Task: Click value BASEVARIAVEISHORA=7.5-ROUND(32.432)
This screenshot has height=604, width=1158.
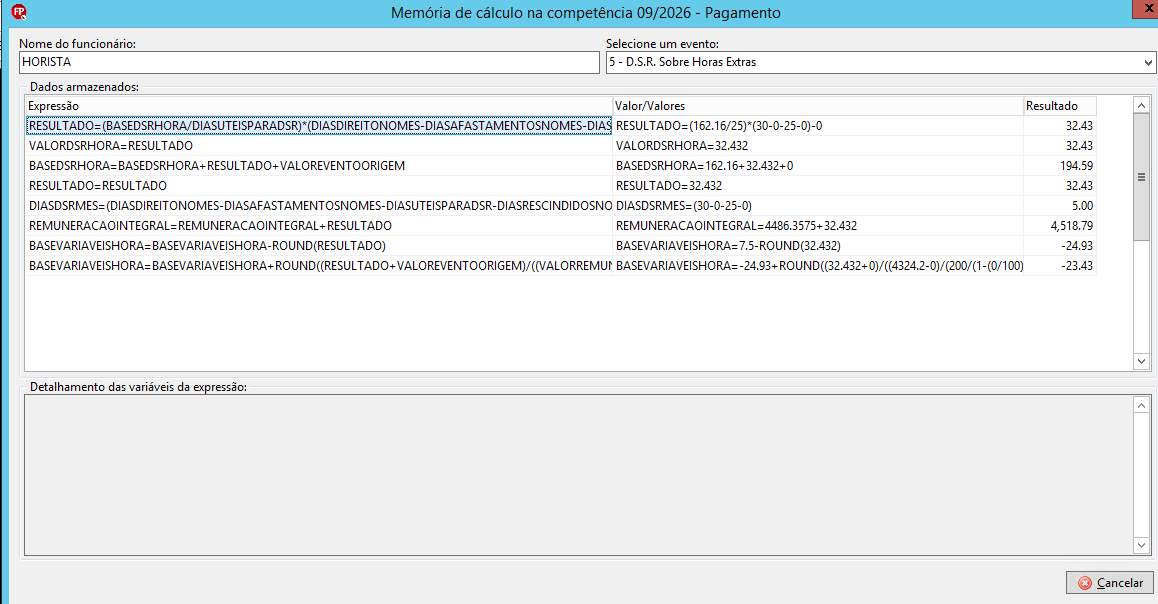Action: pos(728,246)
